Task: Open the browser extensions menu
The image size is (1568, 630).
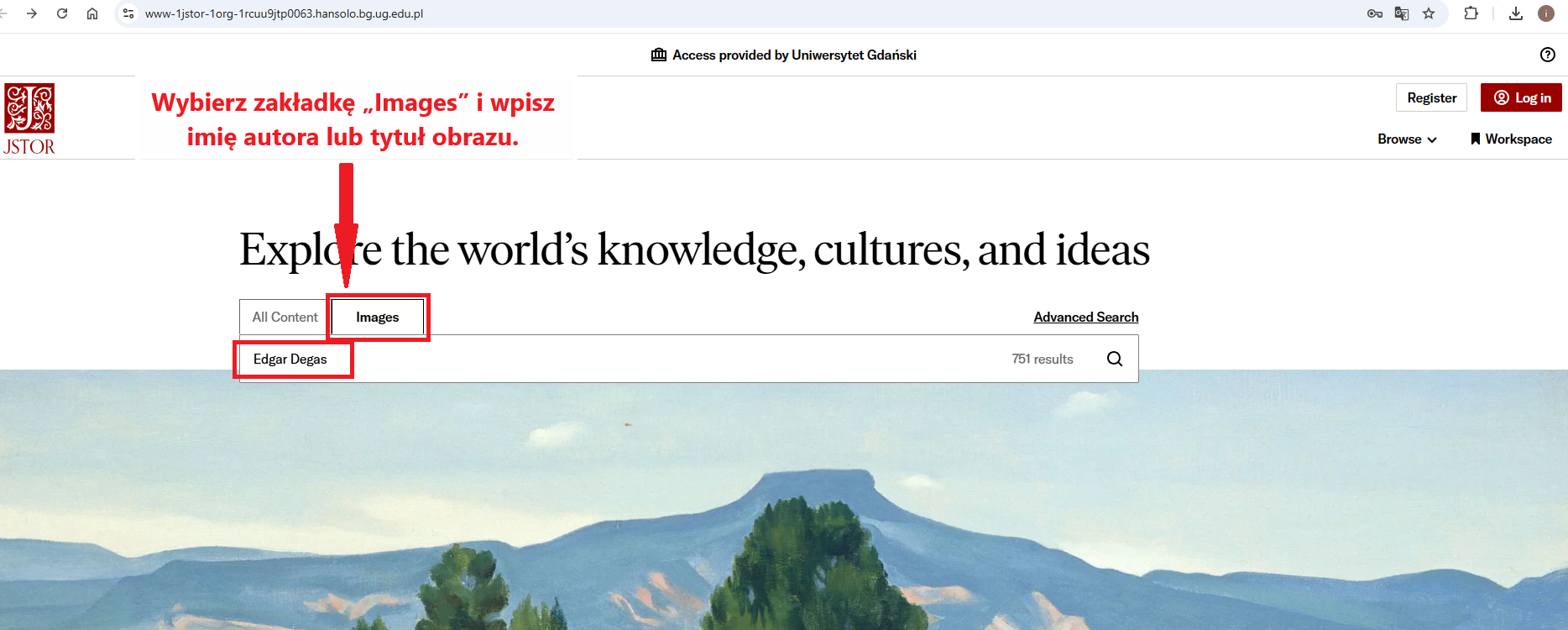Action: click(x=1471, y=13)
